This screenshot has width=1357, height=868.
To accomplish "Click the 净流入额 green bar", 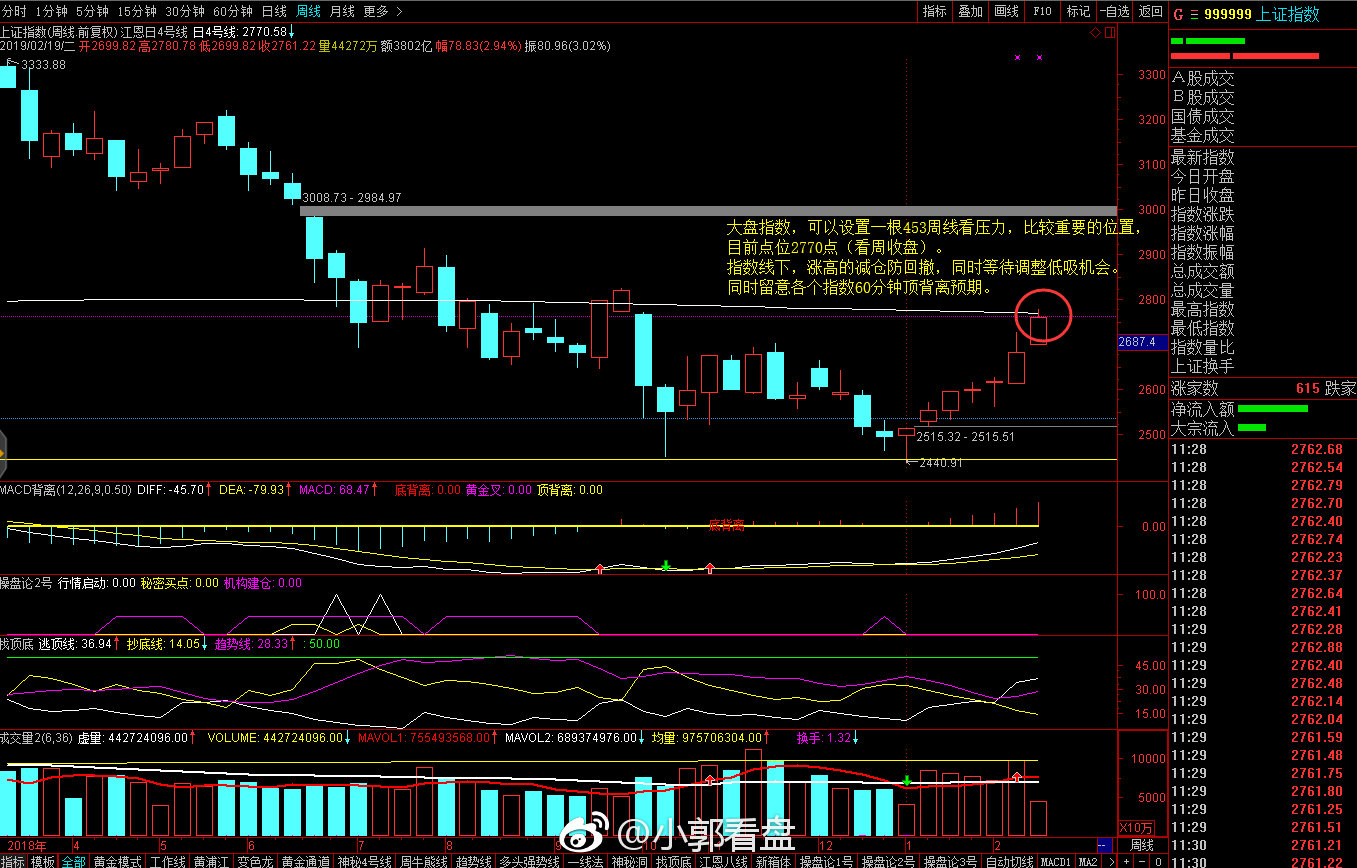I will pyautogui.click(x=1273, y=408).
